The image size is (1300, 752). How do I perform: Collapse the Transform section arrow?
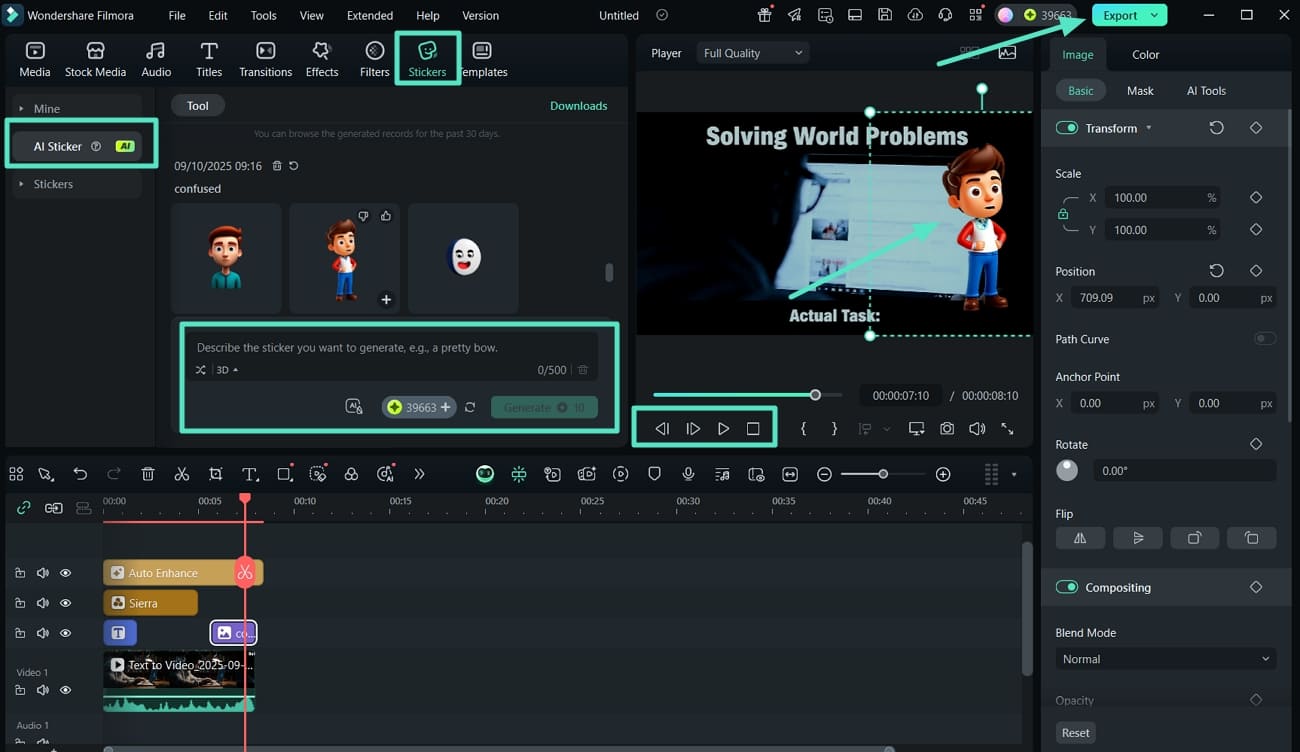(1148, 128)
